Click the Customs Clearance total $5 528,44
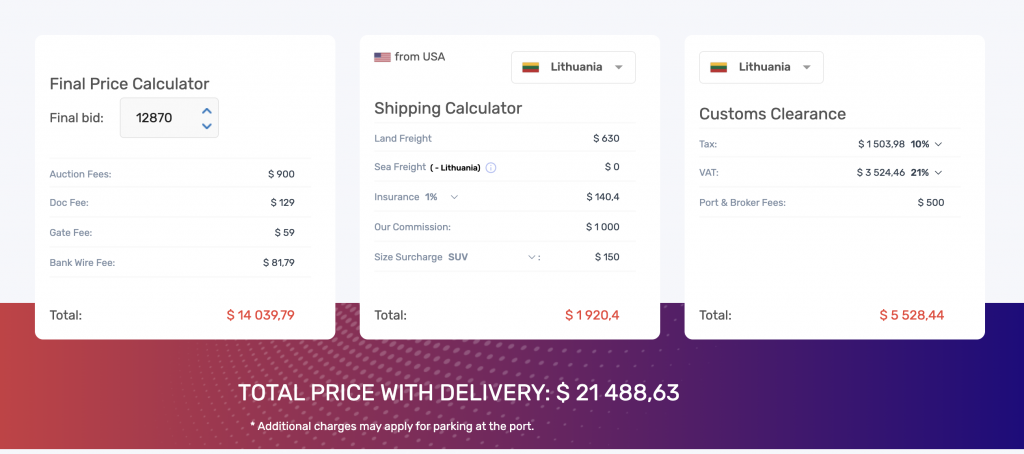This screenshot has height=454, width=1024. coord(911,315)
